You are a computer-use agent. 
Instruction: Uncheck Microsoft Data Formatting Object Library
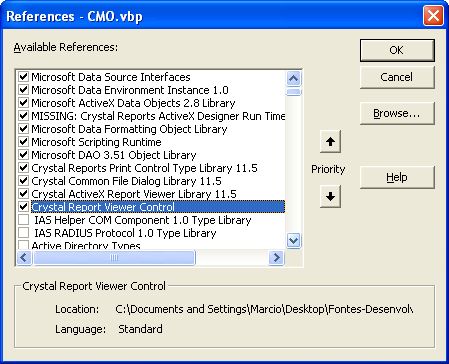(x=23, y=129)
